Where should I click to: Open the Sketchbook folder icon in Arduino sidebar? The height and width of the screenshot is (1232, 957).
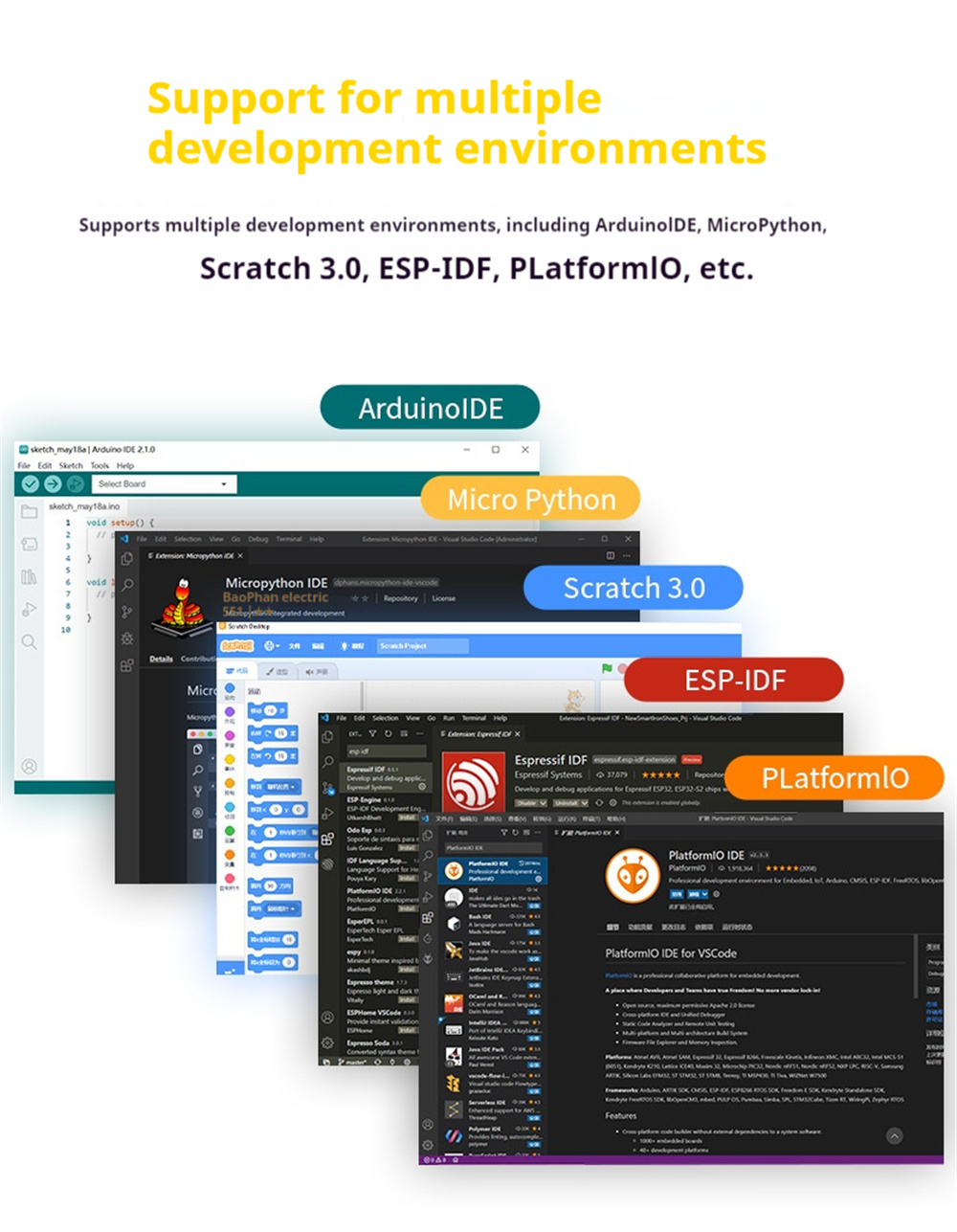click(x=30, y=512)
